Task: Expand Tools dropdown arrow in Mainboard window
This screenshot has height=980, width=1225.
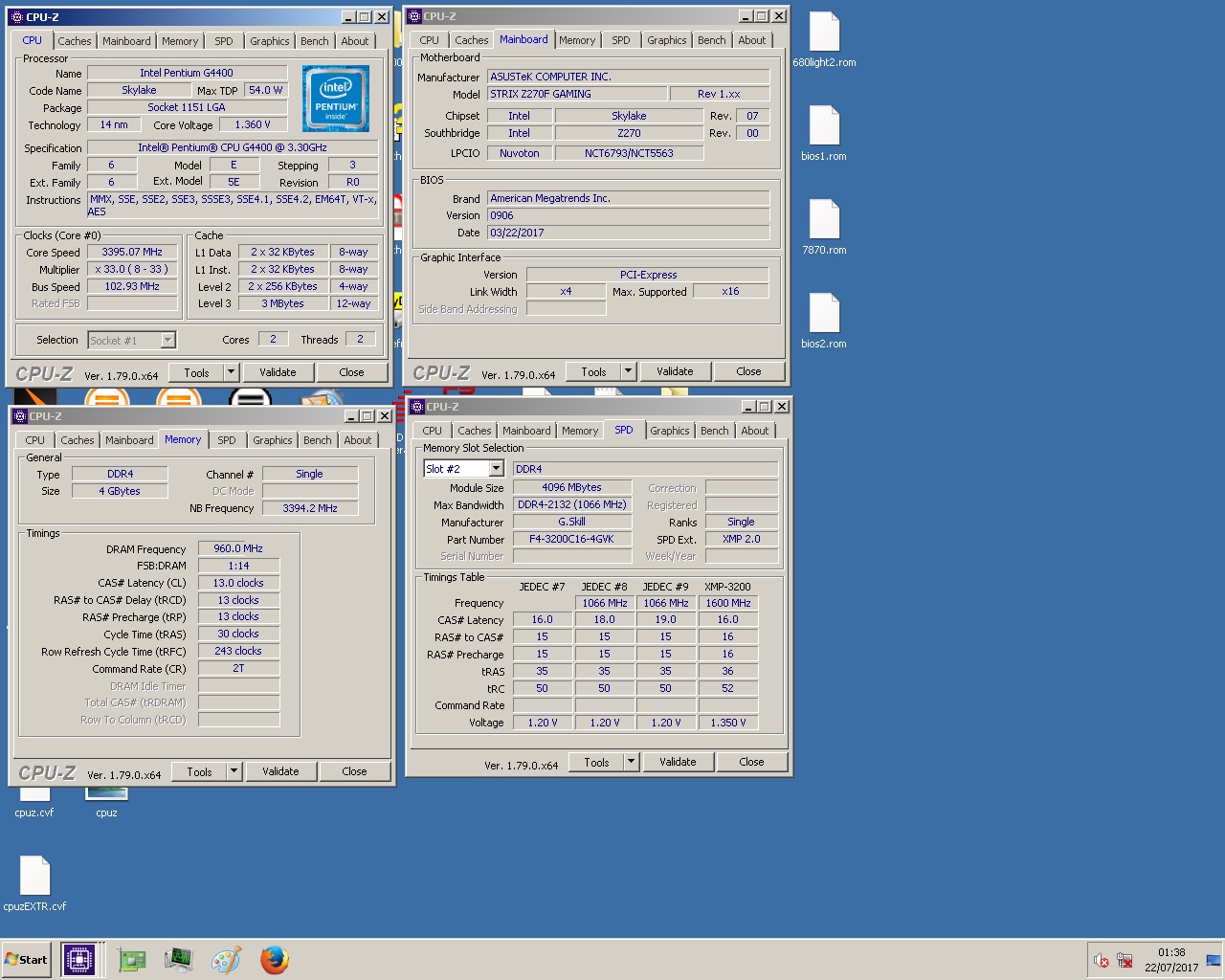Action: (628, 371)
